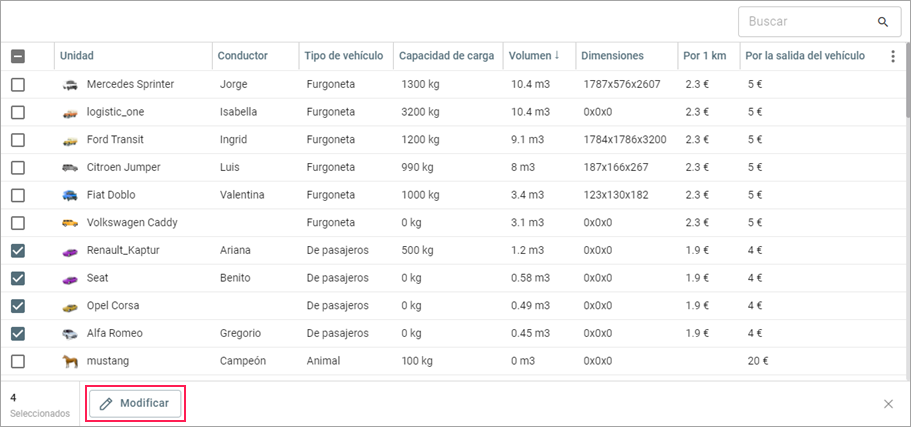Check the Ford Transit row checkbox
The width and height of the screenshot is (911, 427).
pyautogui.click(x=18, y=140)
